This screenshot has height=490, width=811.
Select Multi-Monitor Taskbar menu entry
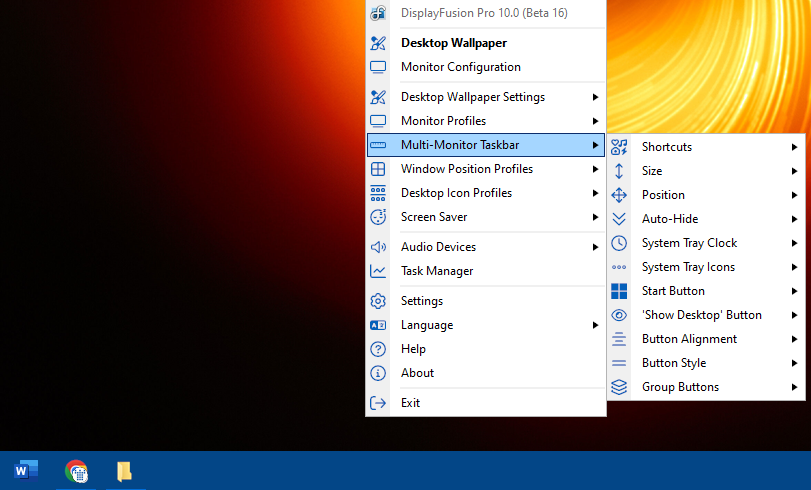(x=486, y=145)
